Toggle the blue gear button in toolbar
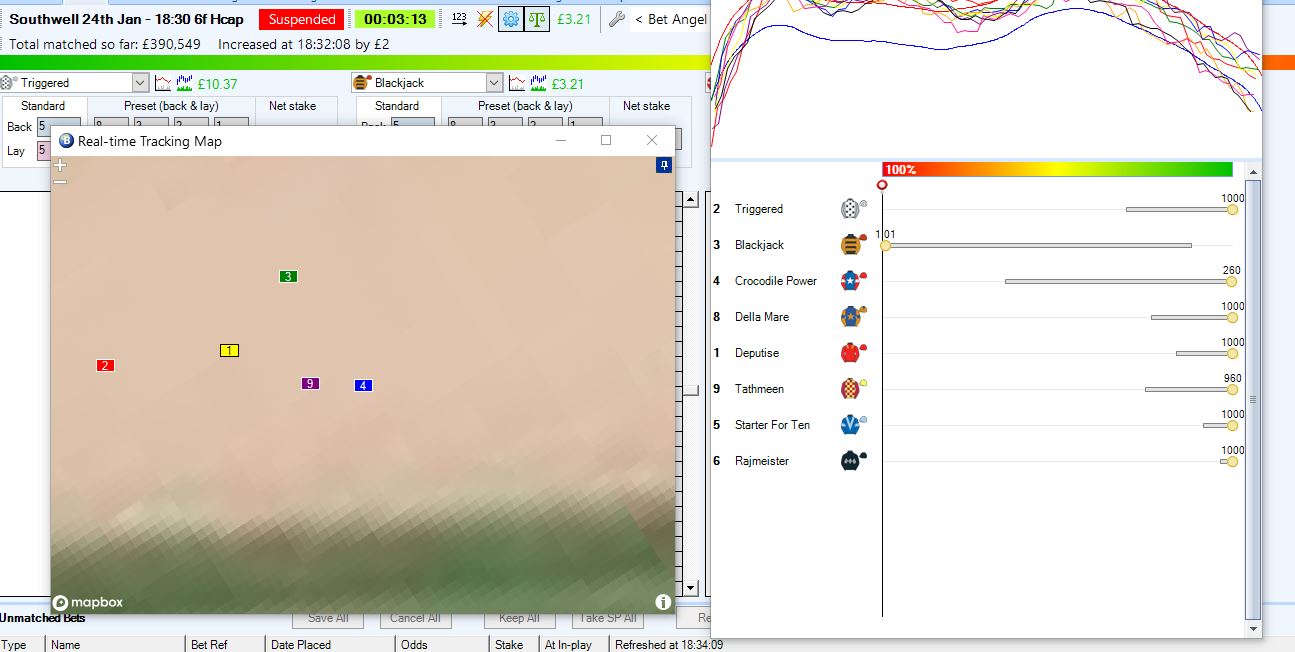This screenshot has width=1295, height=652. click(x=510, y=19)
